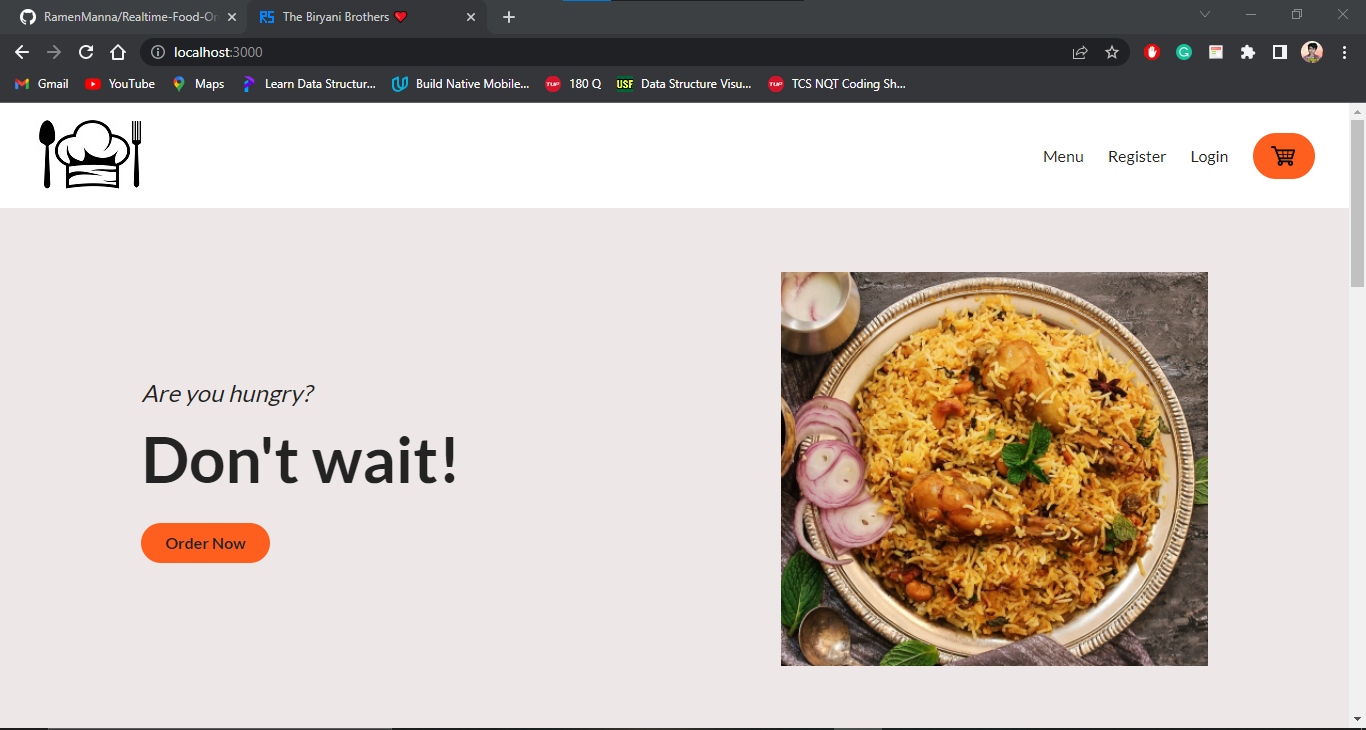Viewport: 1366px width, 730px height.
Task: Open the YouTube bookmark
Action: pyautogui.click(x=119, y=84)
